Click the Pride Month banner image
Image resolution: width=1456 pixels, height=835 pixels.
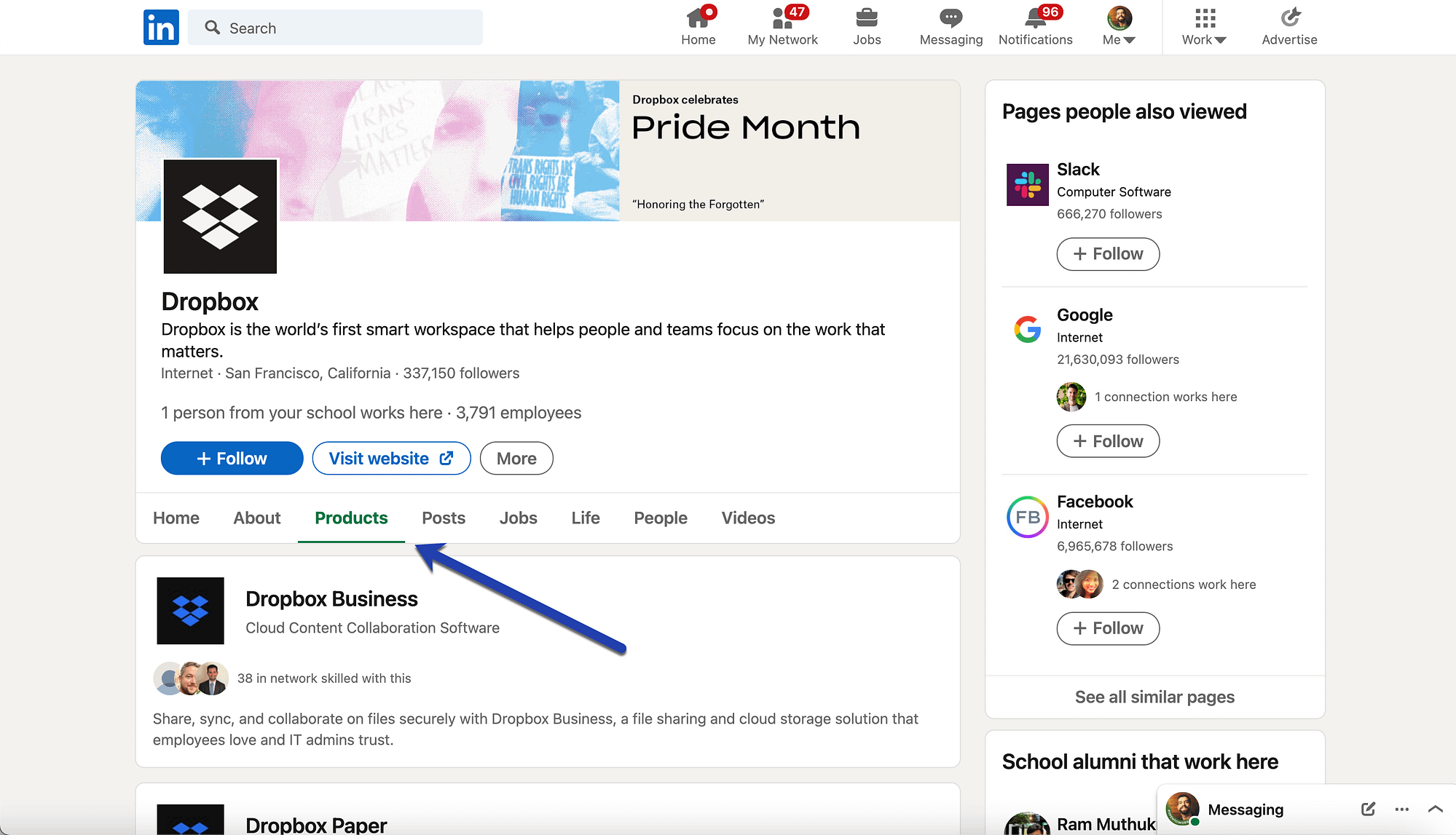(x=548, y=151)
